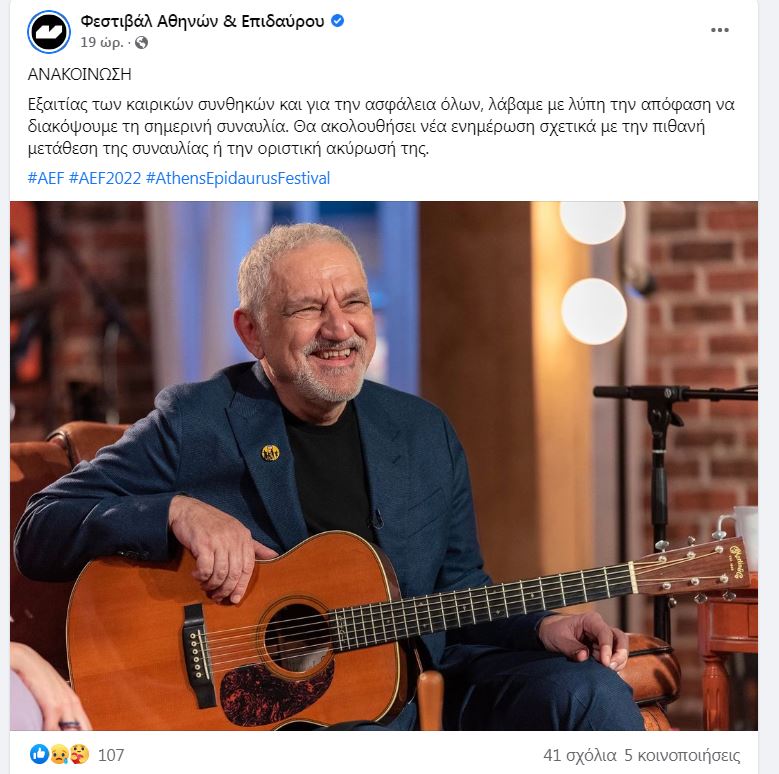779x774 pixels.
Task: Click the #AEF hashtag
Action: click(x=46, y=178)
